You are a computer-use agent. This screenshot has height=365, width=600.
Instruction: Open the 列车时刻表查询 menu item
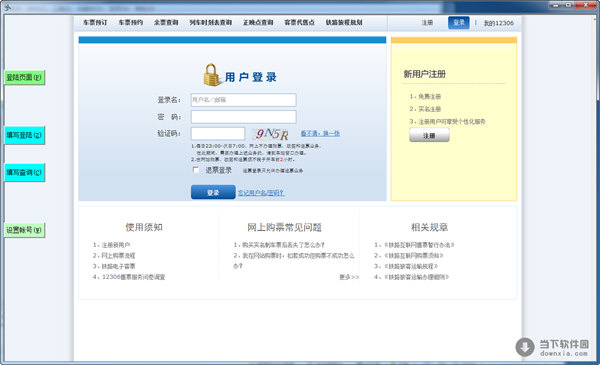[x=211, y=23]
